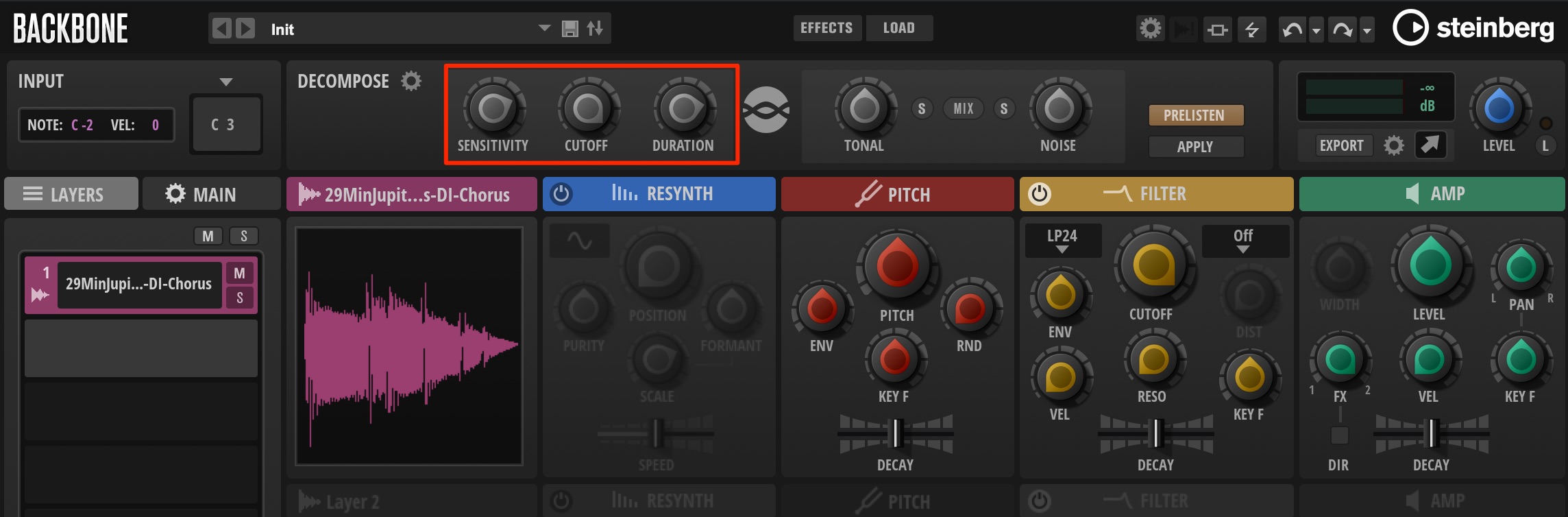The width and height of the screenshot is (1568, 517).
Task: Open the preset name dropdown arrow
Action: click(x=545, y=28)
